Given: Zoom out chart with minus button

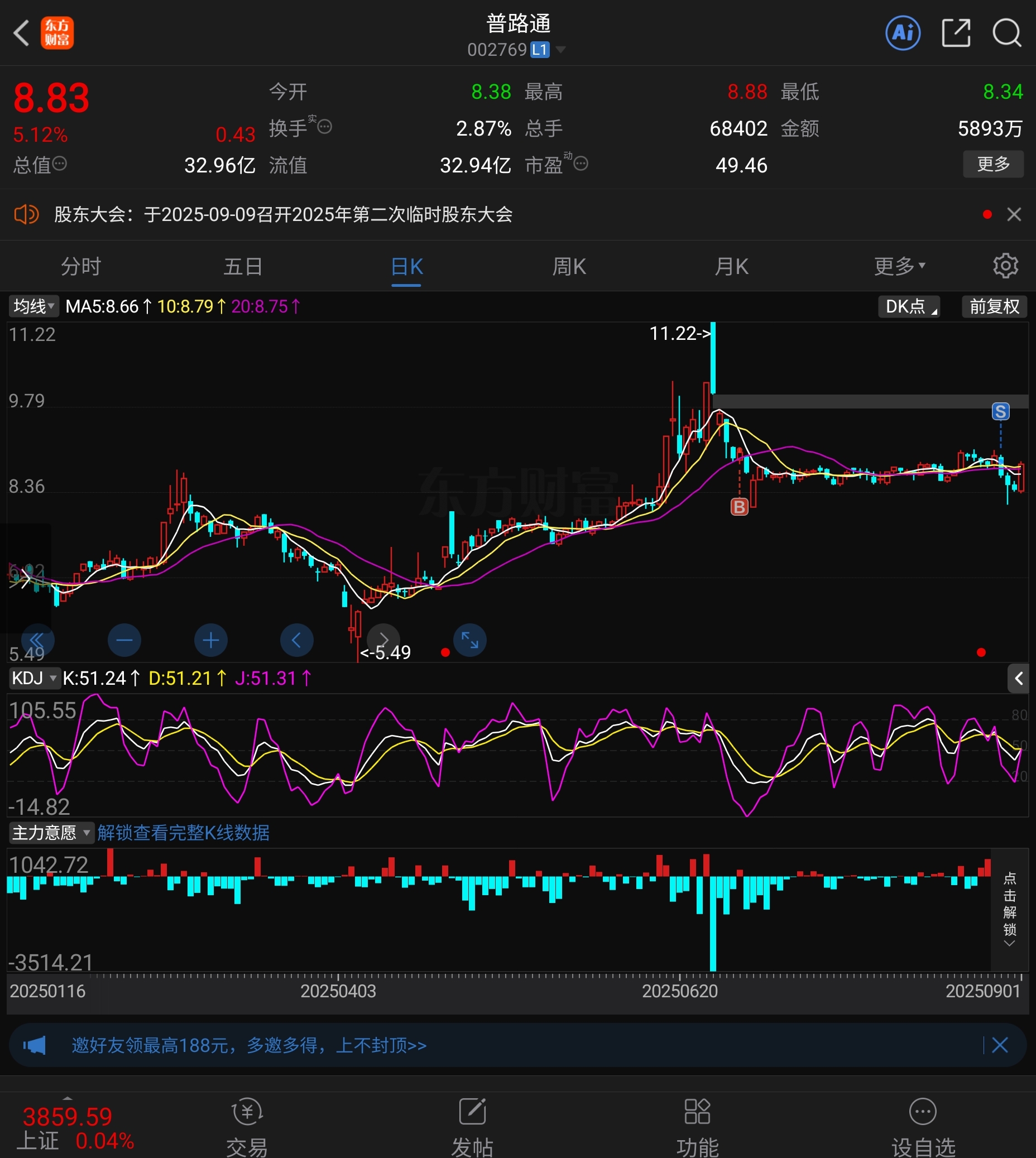Looking at the screenshot, I should click(x=124, y=640).
